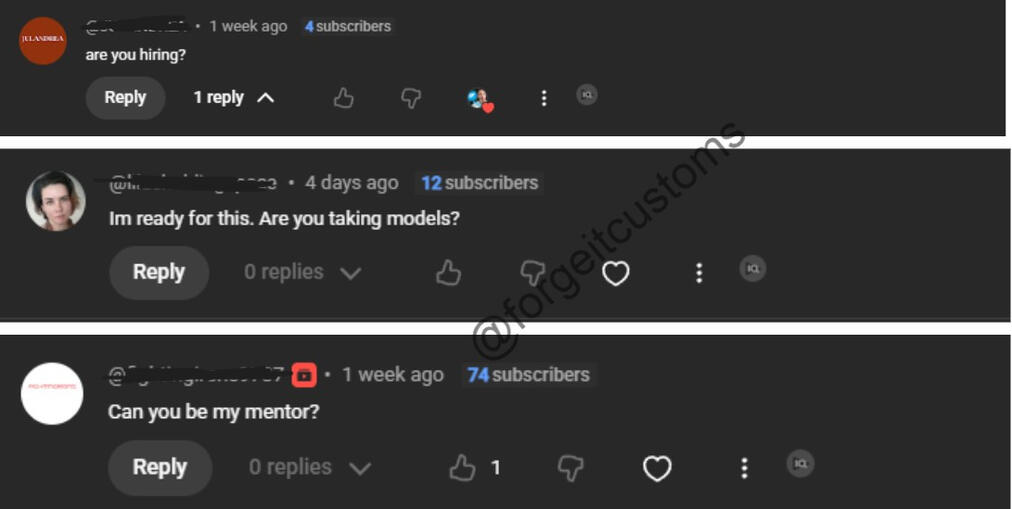Collapse the '1 reply' thread
Viewport: 1012px width, 509px height.
234,98
